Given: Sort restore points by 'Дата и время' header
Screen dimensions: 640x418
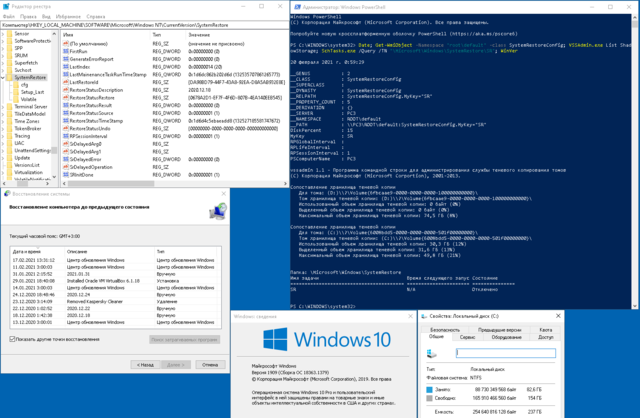Looking at the screenshot, I should [x=38, y=251].
